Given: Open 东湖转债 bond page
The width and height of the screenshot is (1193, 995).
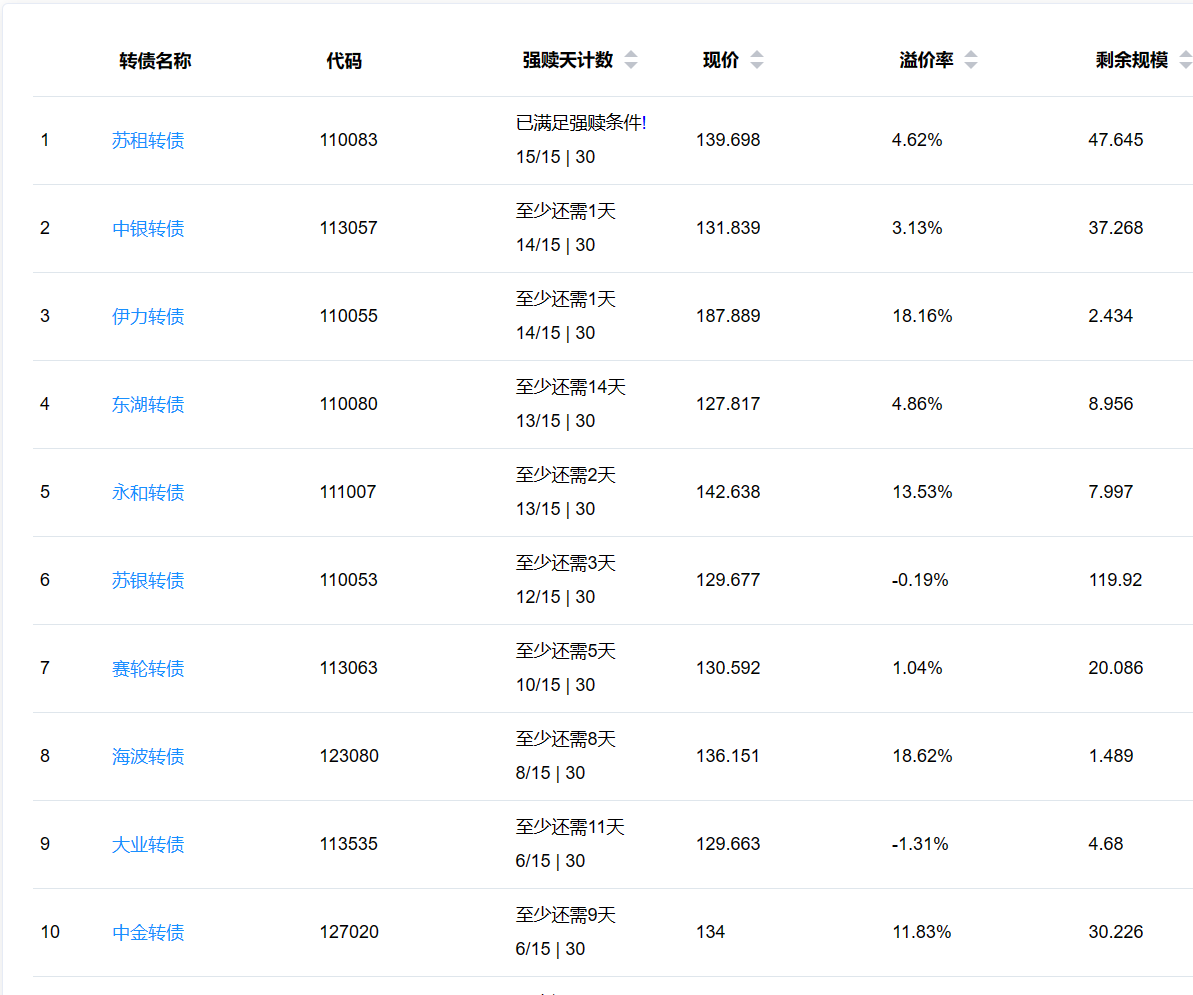Looking at the screenshot, I should pos(148,404).
